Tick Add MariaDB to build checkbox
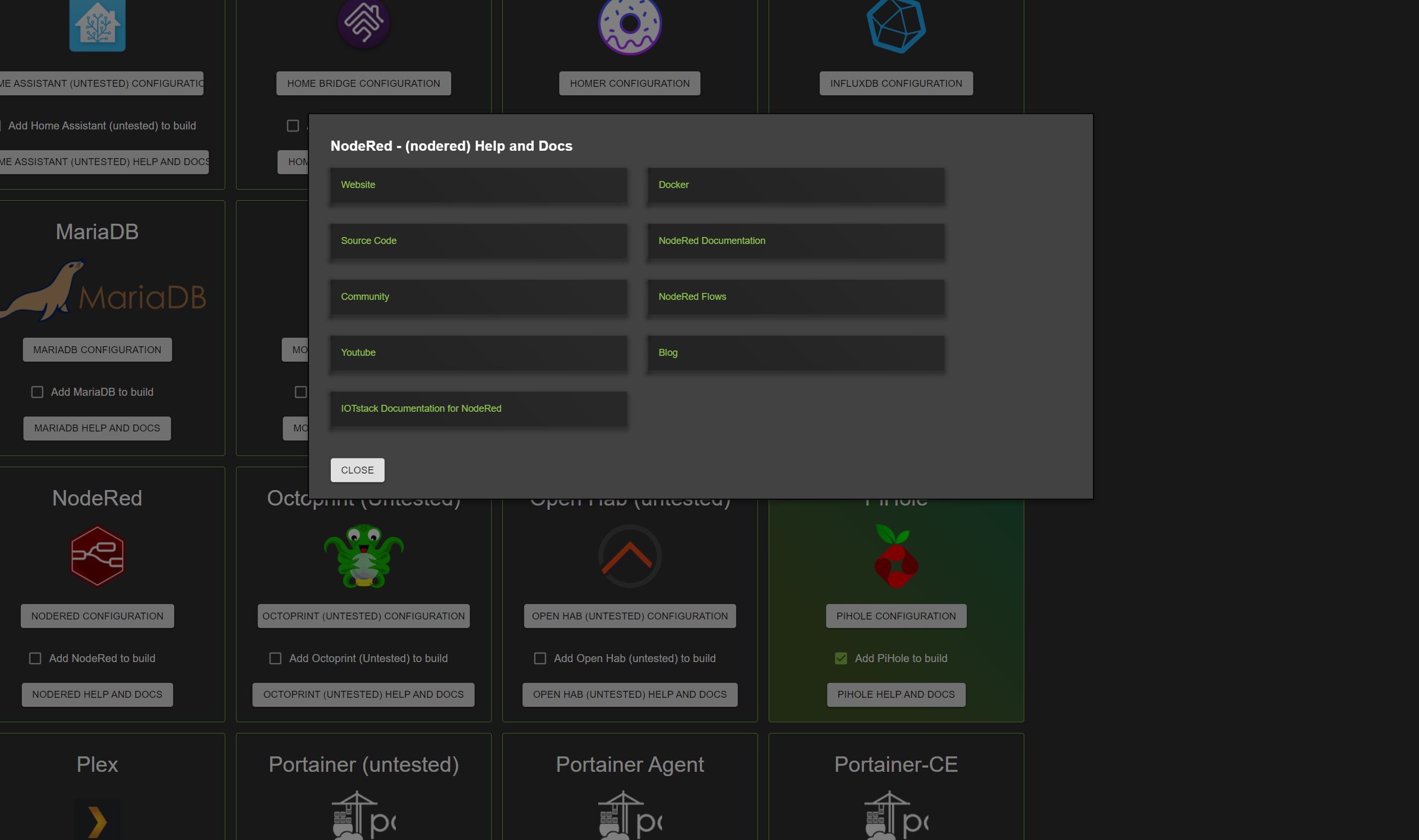 pos(37,392)
